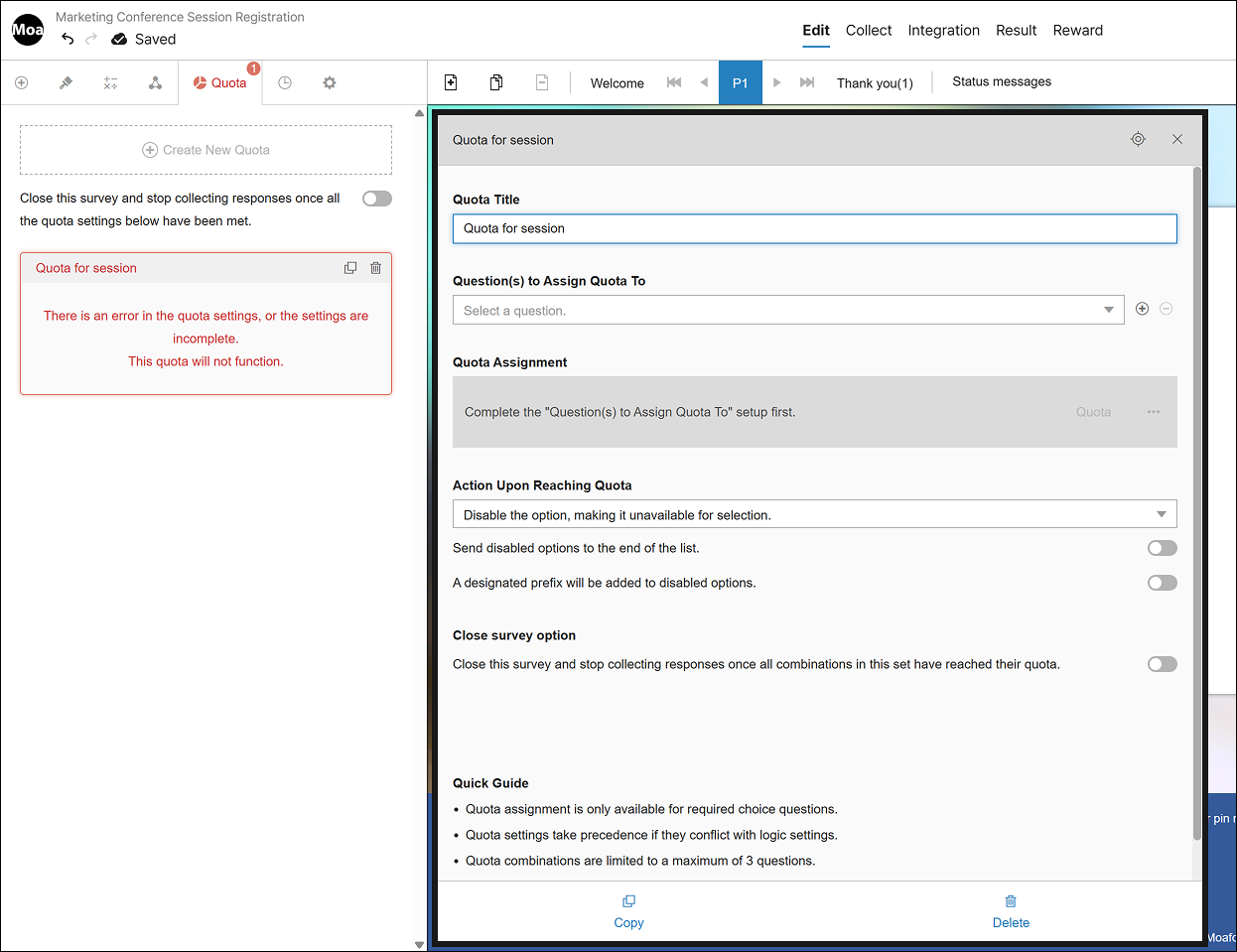1237x952 pixels.
Task: Click the locate target icon in quota header
Action: point(1139,139)
